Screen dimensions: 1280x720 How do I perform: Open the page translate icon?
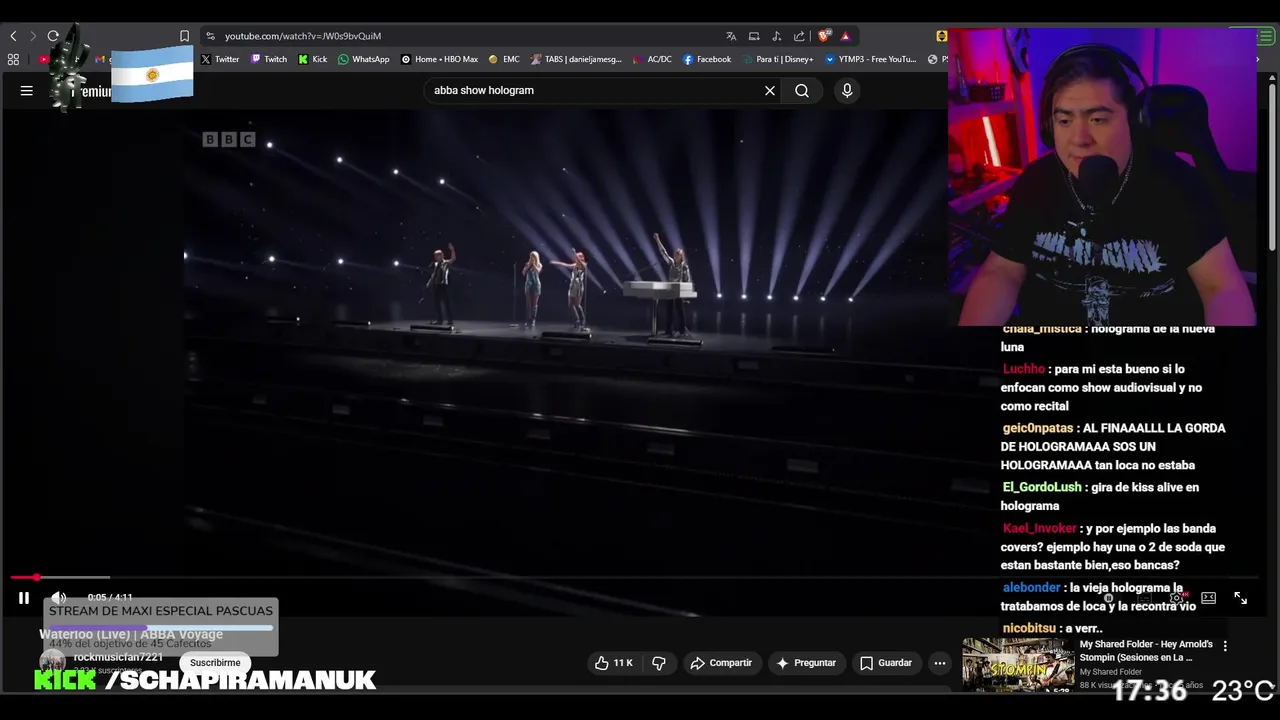[x=731, y=36]
